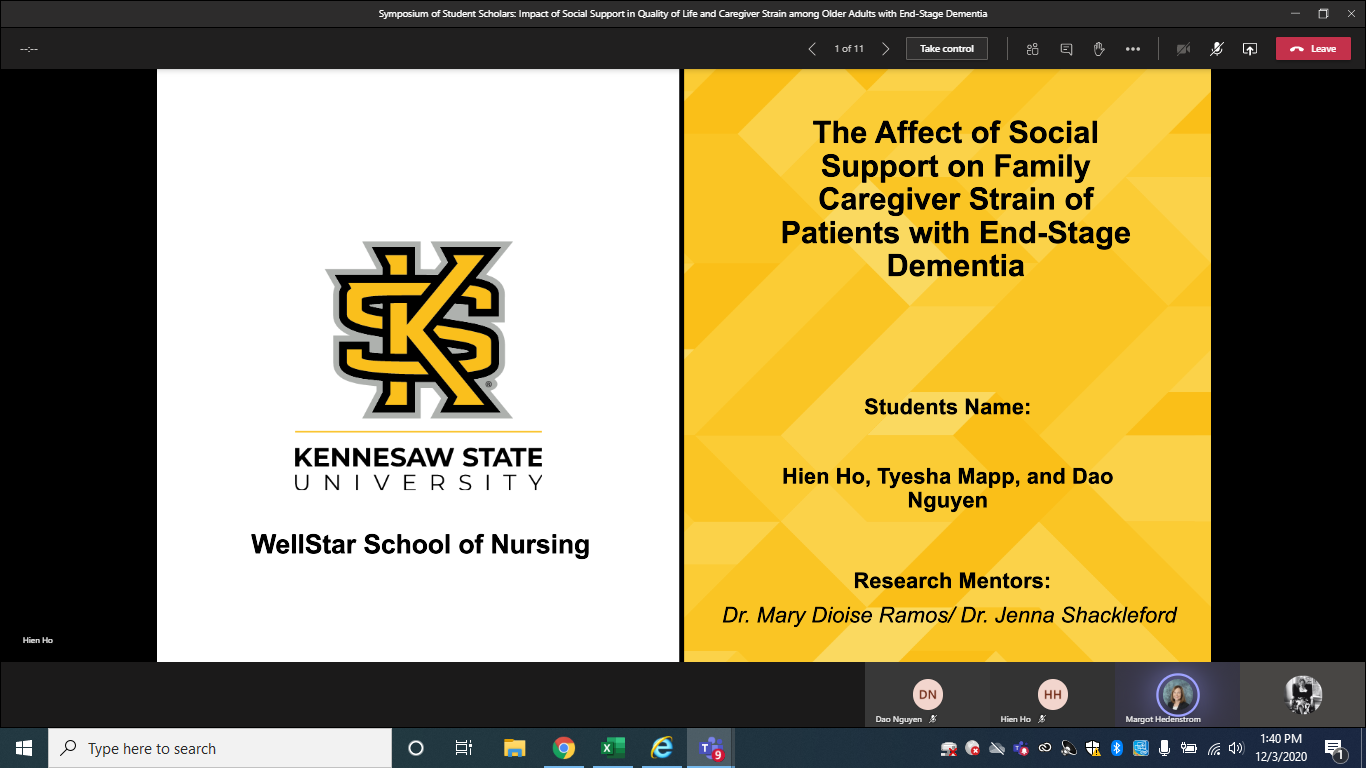Screen dimensions: 1366x768
Task: Open the meeting chat conversation
Action: [1066, 49]
